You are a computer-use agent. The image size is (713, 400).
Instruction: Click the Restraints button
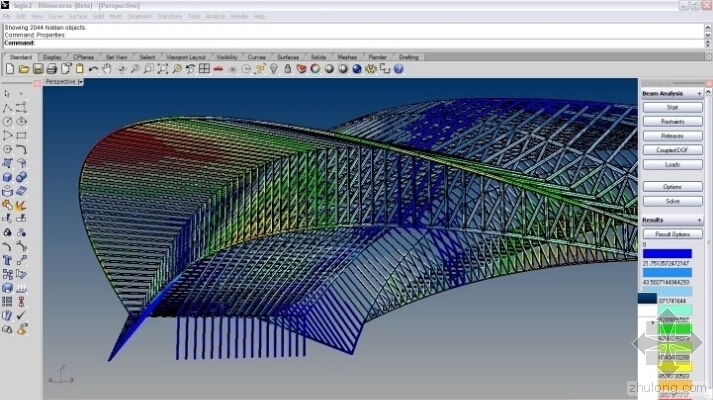[x=670, y=121]
